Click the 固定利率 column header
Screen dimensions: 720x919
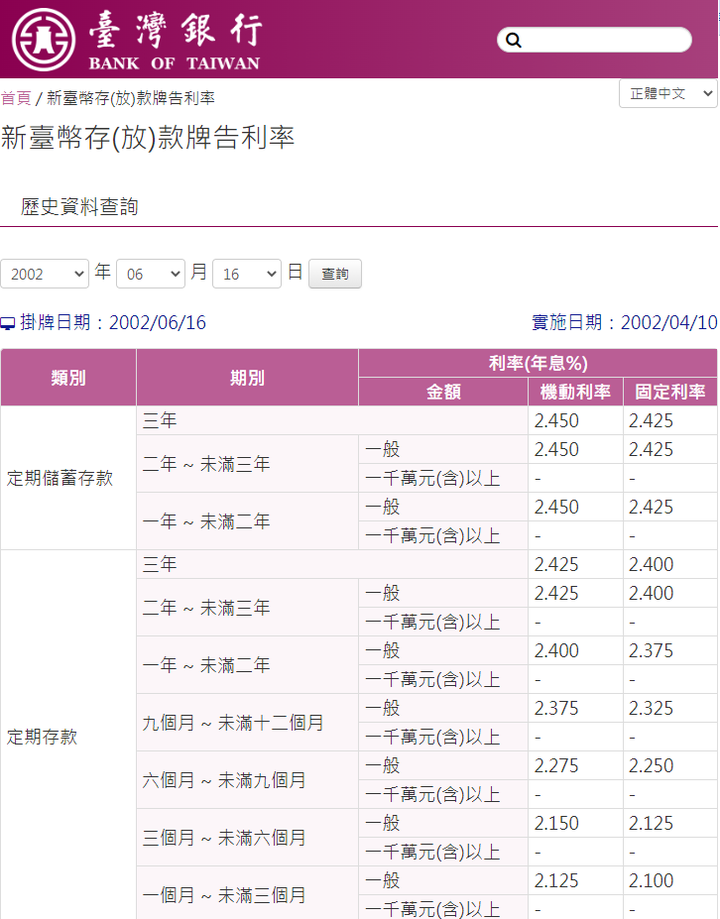[670, 392]
